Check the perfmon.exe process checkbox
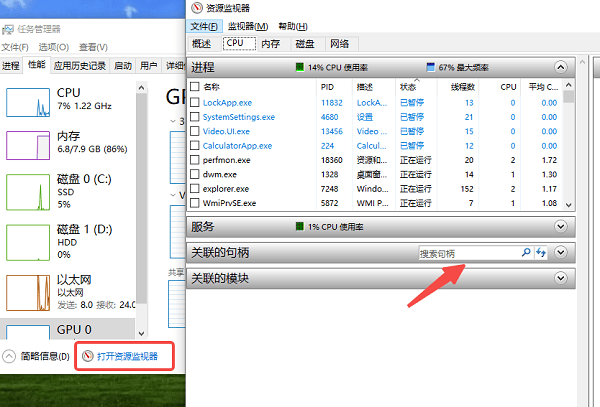600x407 pixels. 195,160
